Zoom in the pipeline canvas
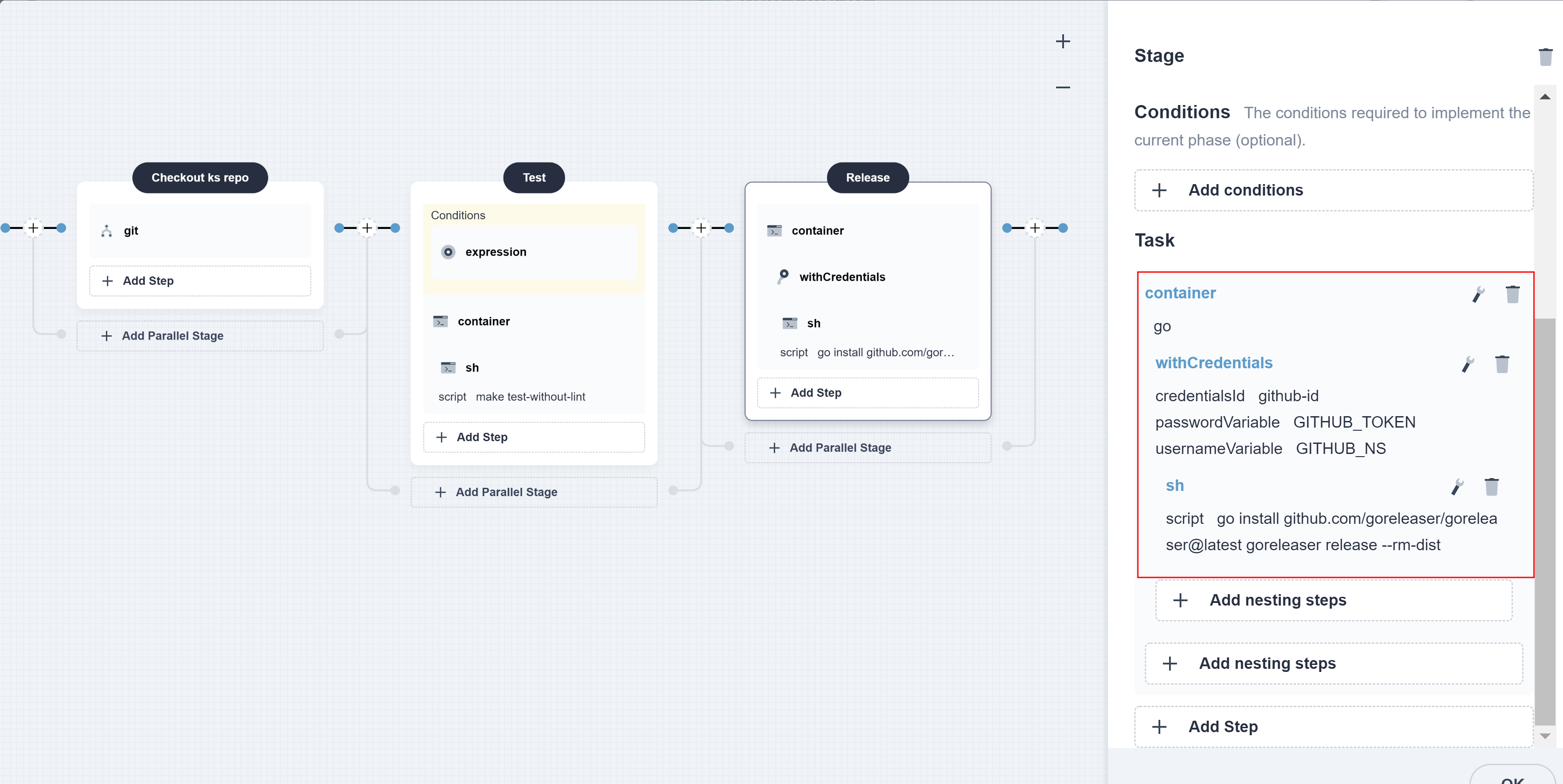This screenshot has width=1563, height=784. click(x=1062, y=41)
